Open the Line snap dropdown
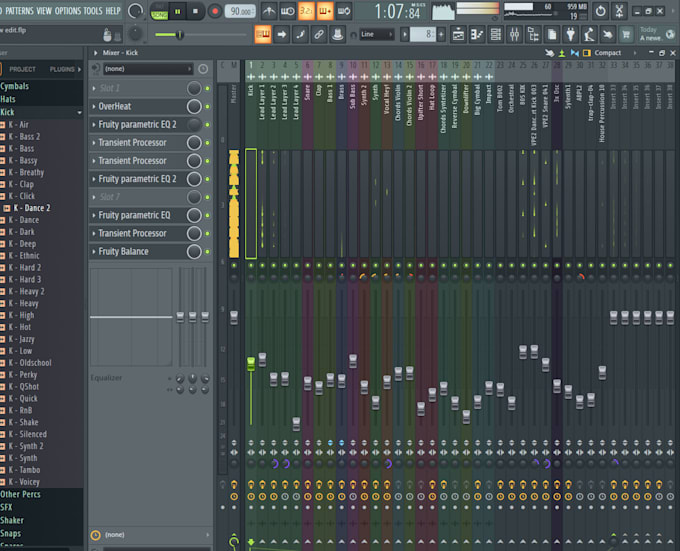The image size is (680, 551). coord(376,34)
